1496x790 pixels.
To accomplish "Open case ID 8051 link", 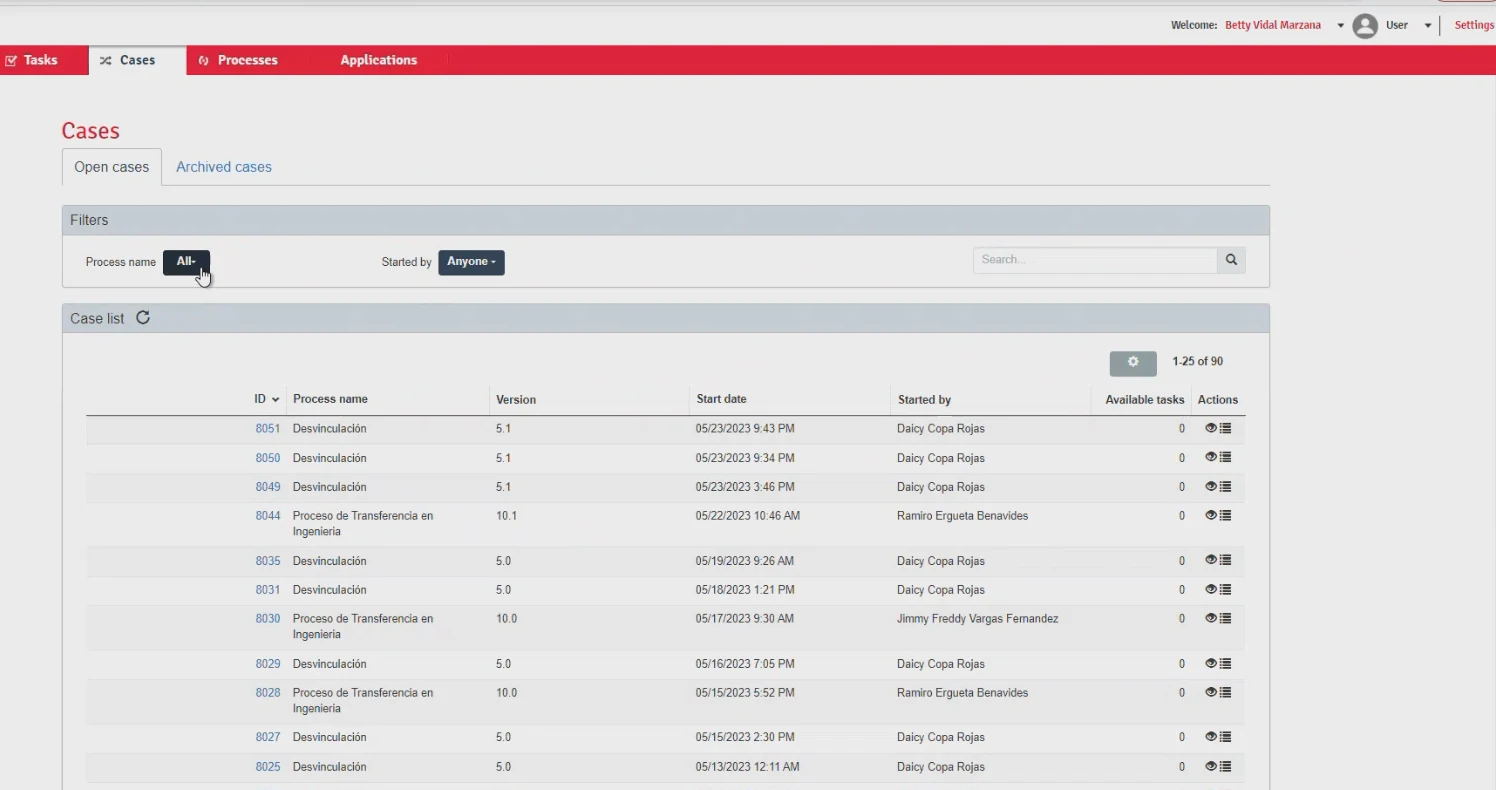I will click(268, 428).
